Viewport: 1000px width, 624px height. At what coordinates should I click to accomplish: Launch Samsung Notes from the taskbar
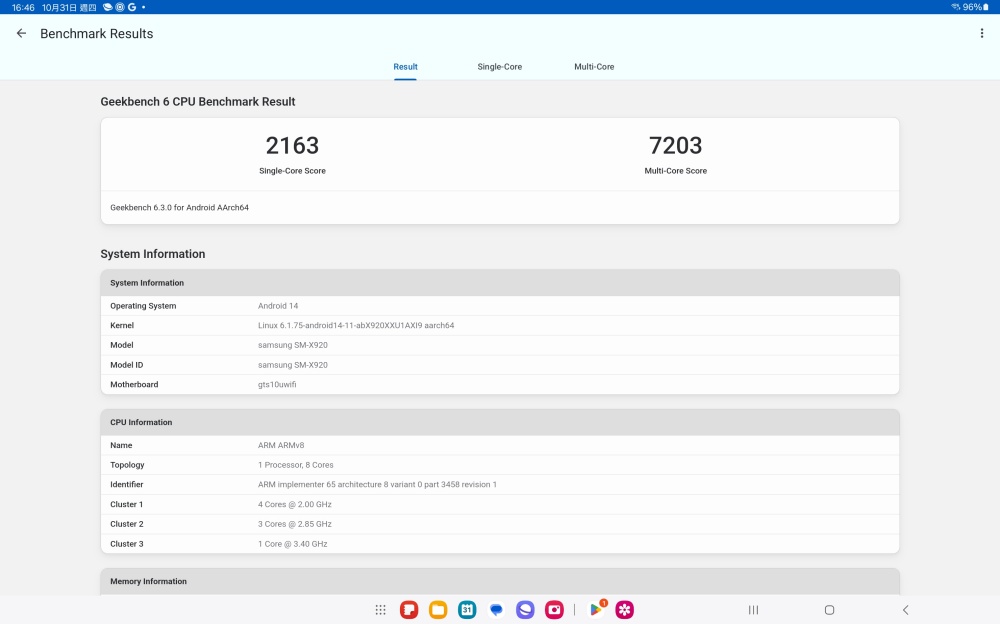pos(409,610)
